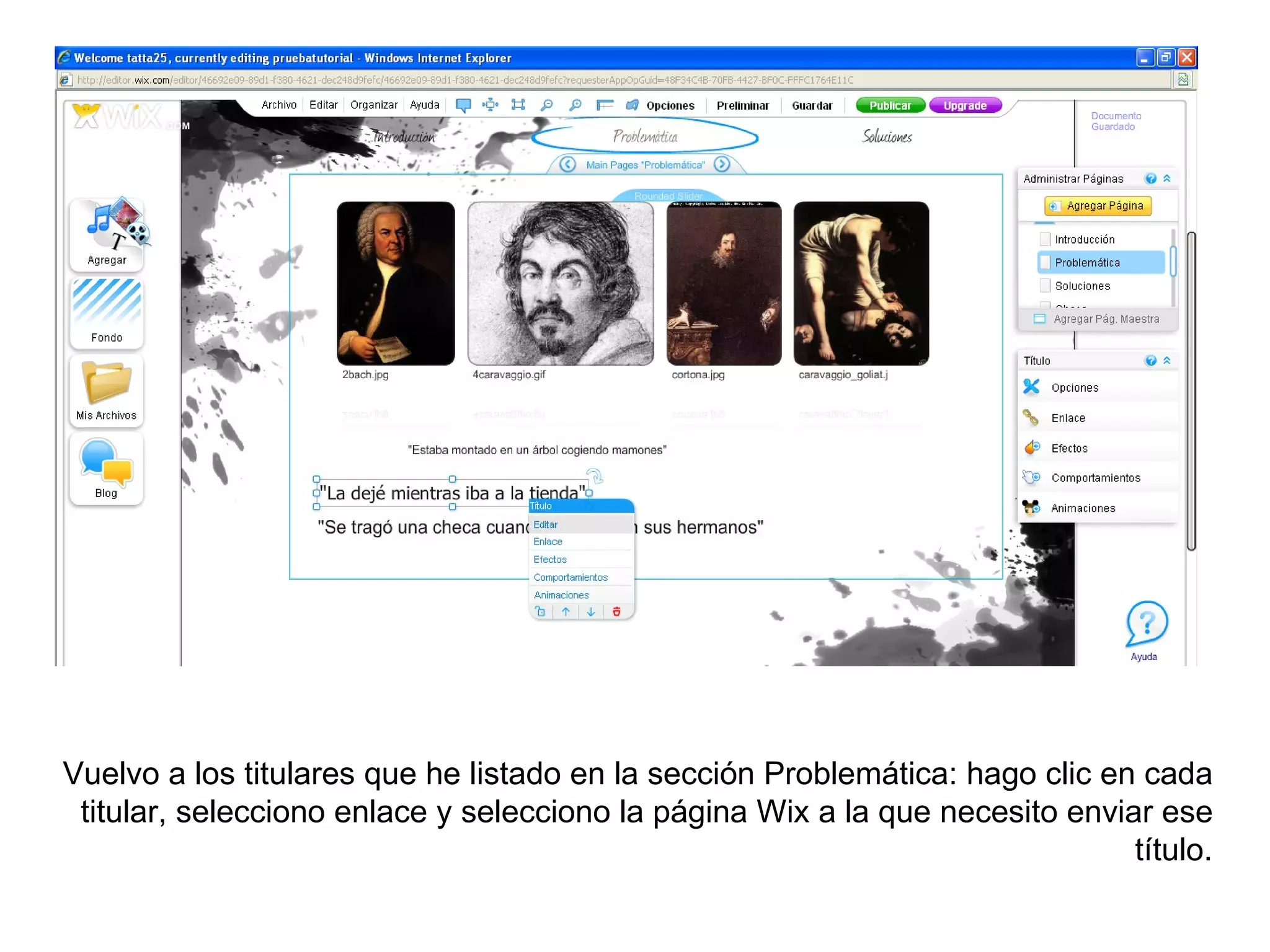The width and height of the screenshot is (1270, 952).
Task: Click the Introducción site navigation tab
Action: pyautogui.click(x=403, y=136)
